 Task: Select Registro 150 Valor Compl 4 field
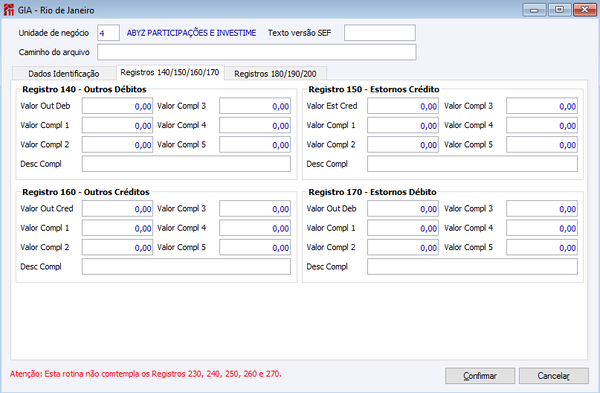[x=542, y=126]
